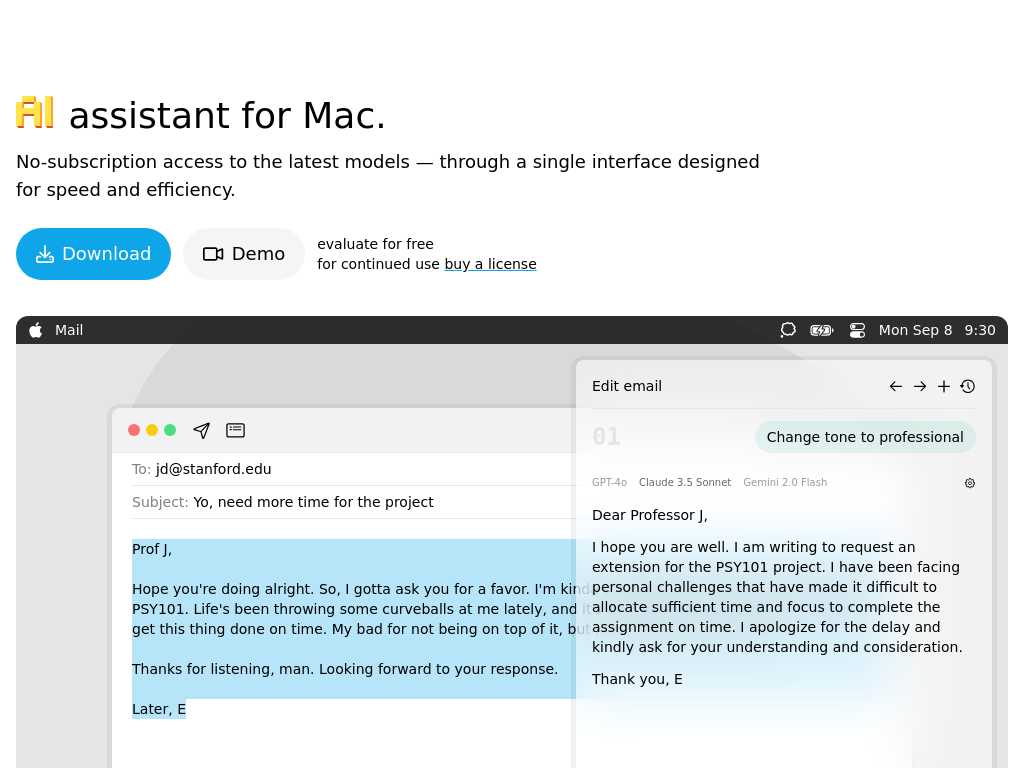Click 'Thank you, E' in the response

pyautogui.click(x=637, y=679)
